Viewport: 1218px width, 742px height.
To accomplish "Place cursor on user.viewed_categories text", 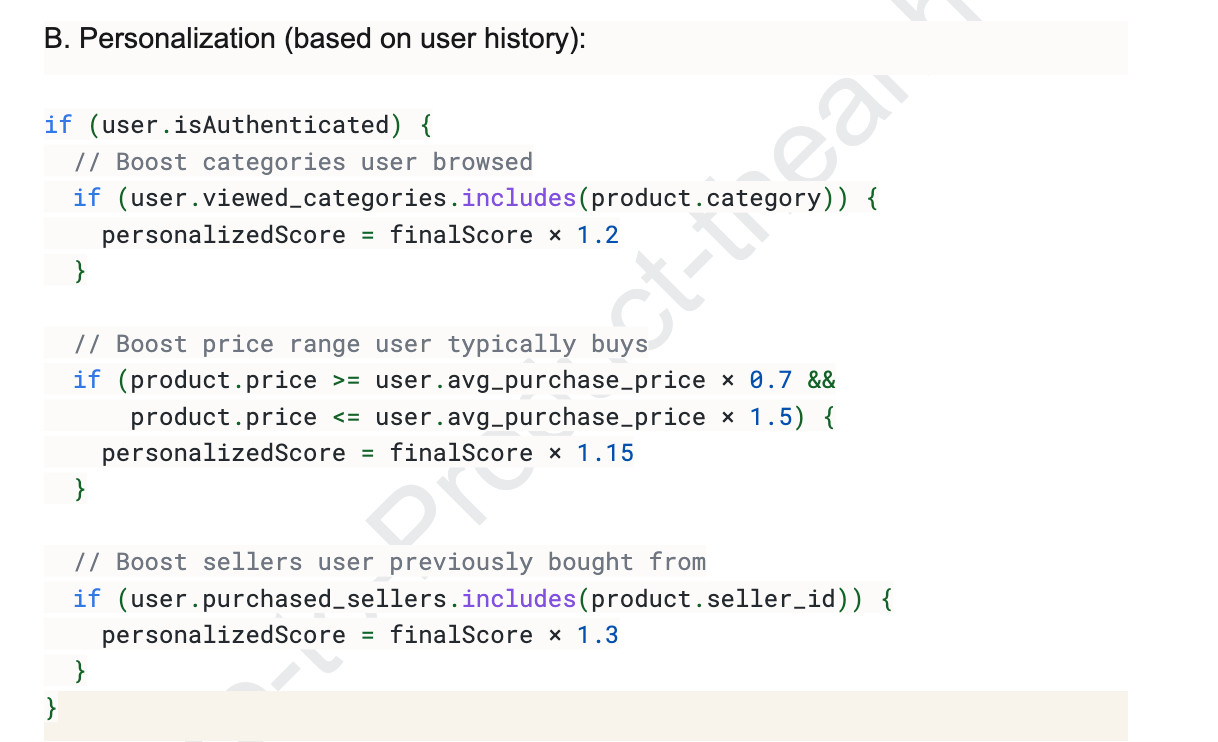I will [x=288, y=198].
